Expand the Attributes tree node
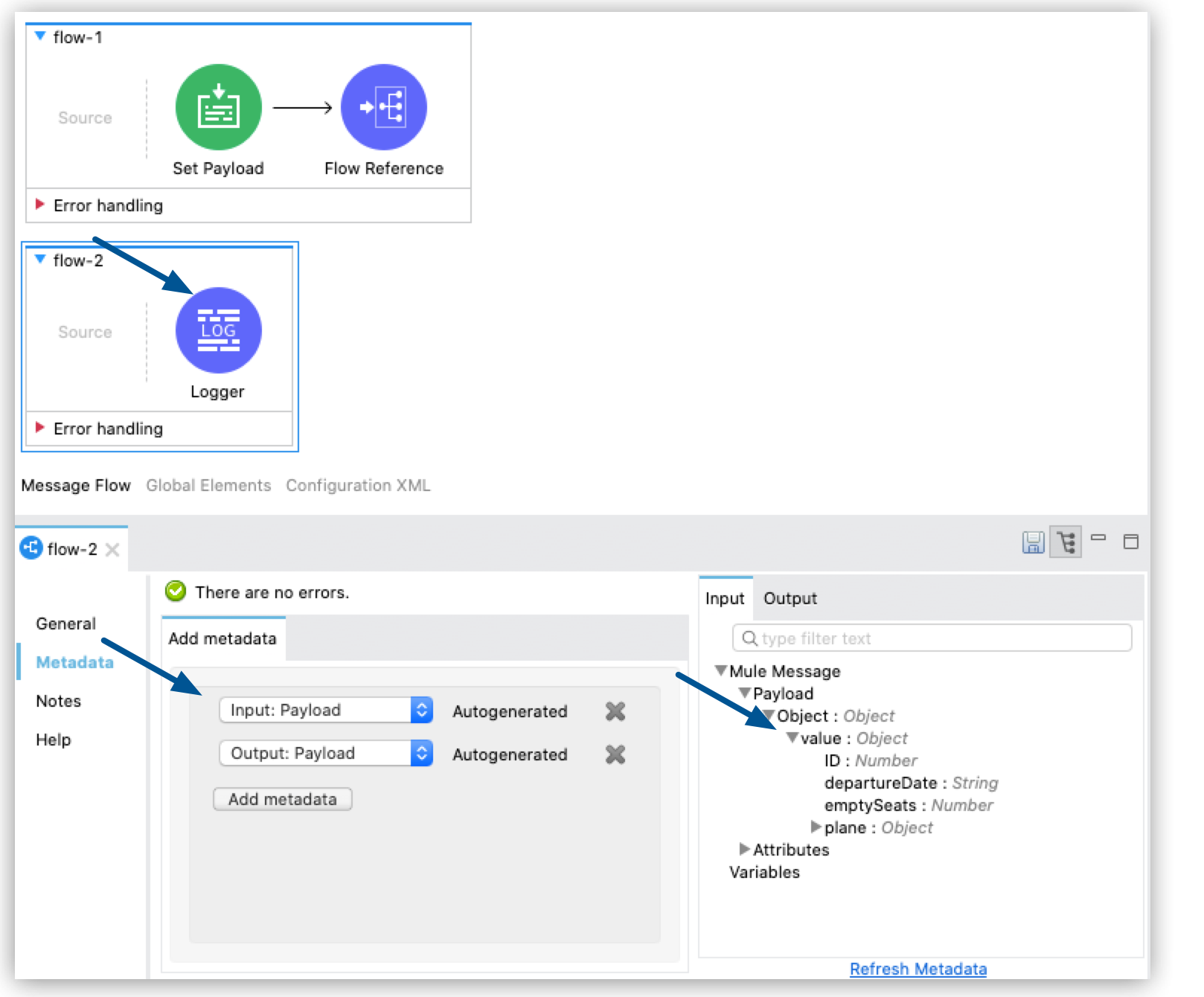Image resolution: width=1204 pixels, height=997 pixels. click(744, 850)
